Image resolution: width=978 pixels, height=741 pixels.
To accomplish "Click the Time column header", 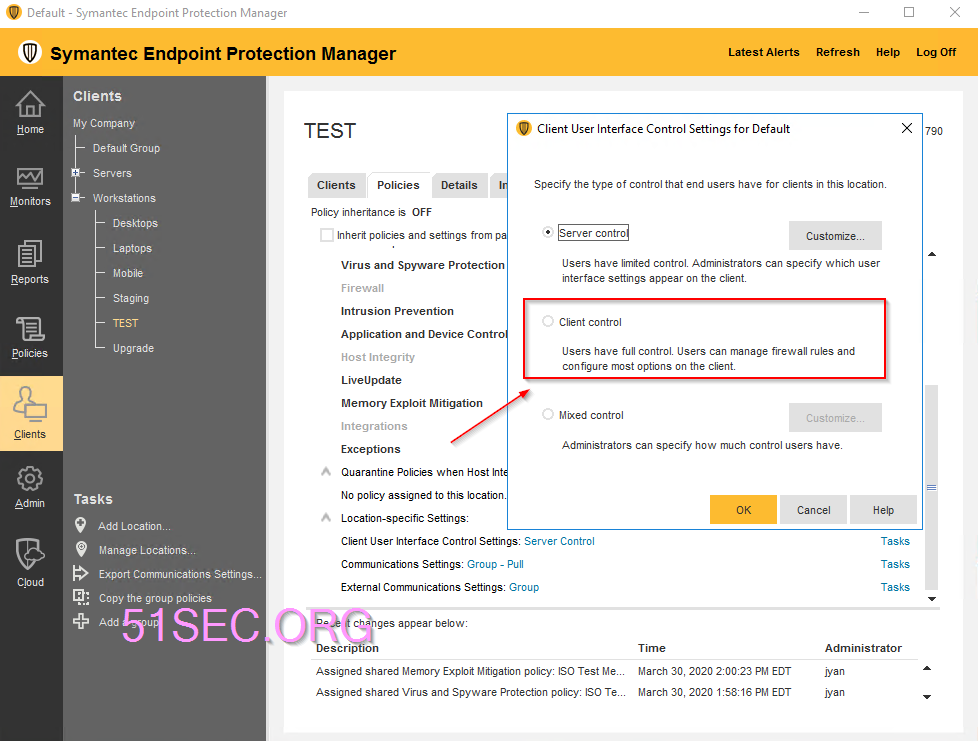I will coord(652,648).
